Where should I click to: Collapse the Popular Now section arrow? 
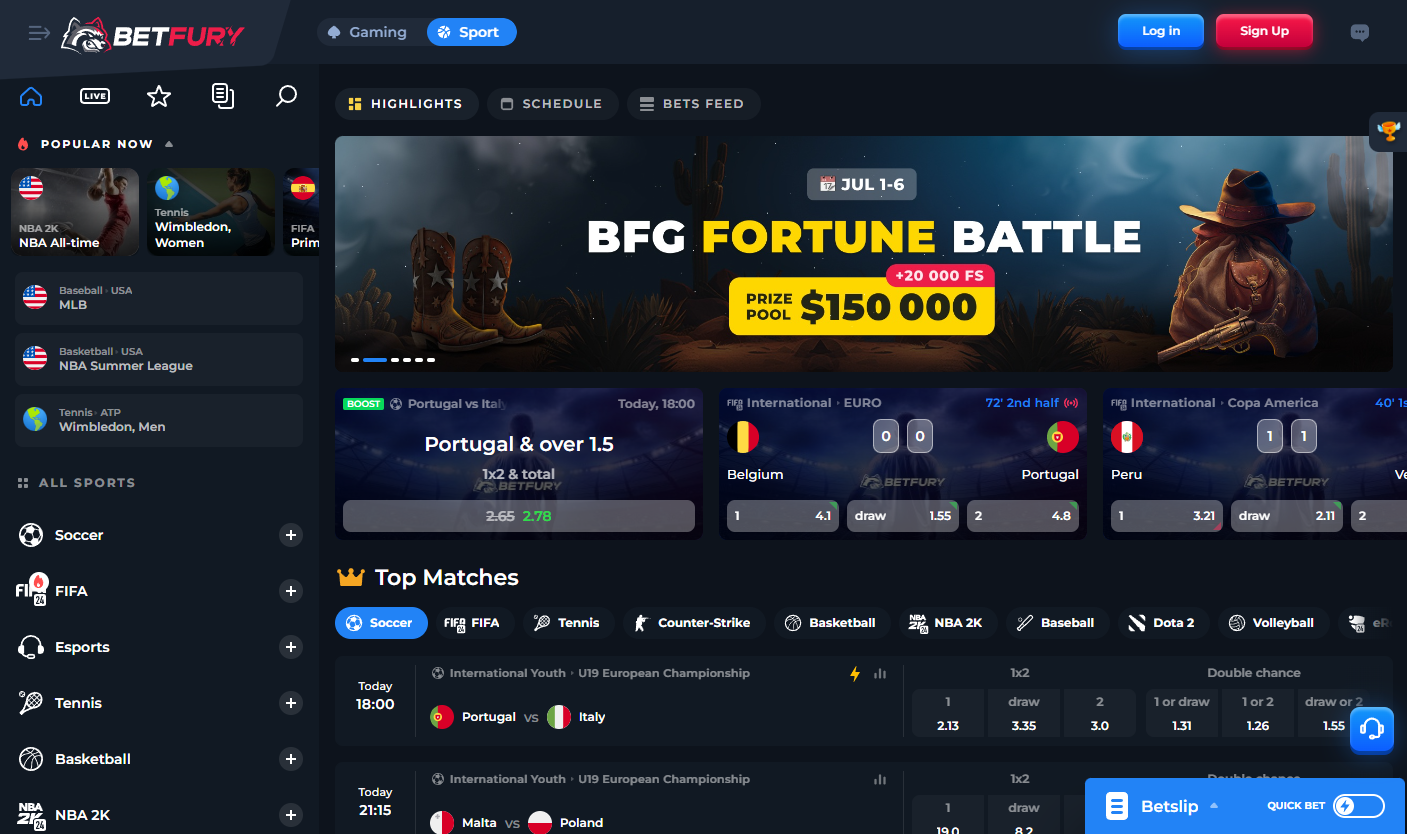[169, 144]
